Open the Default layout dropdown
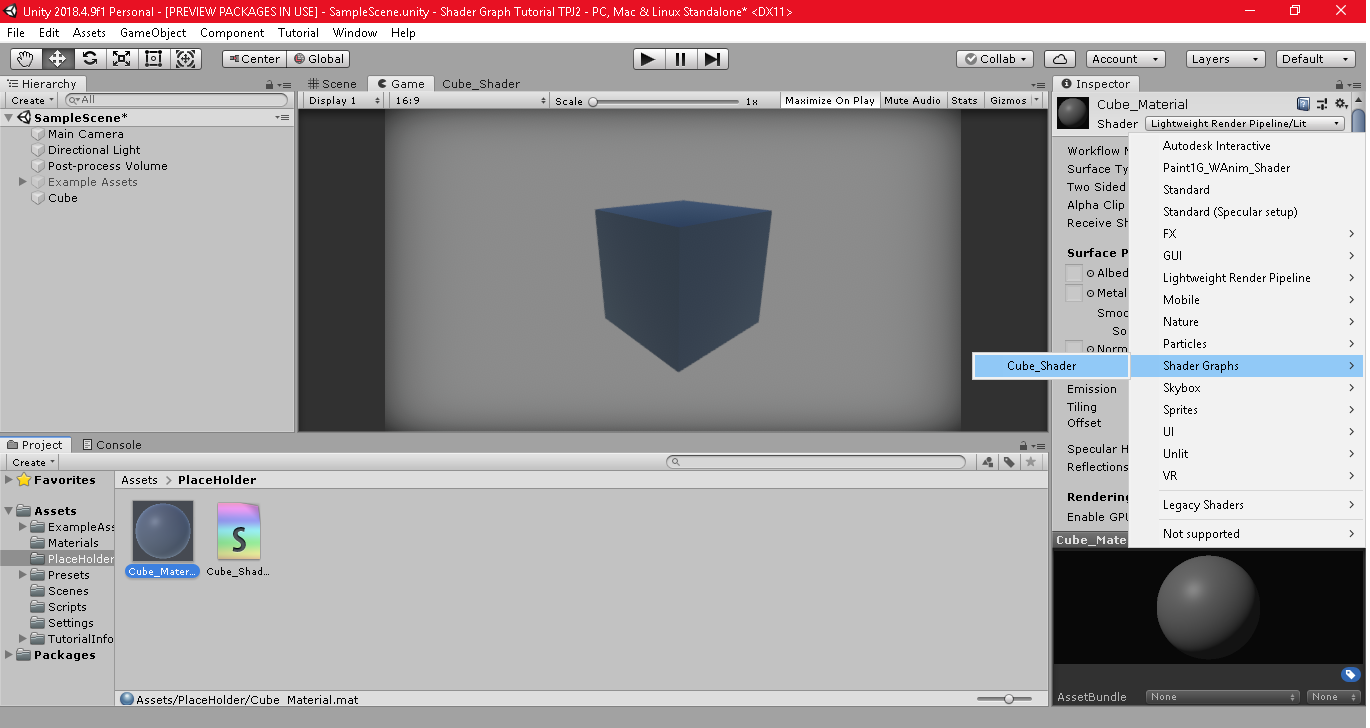 [1316, 59]
